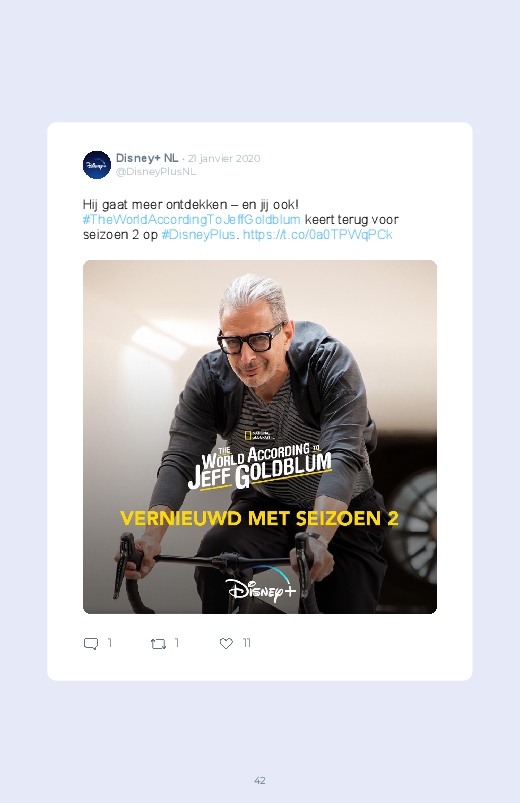The height and width of the screenshot is (803, 520).
Task: Click the 21 janvier 2020 date
Action: [x=224, y=158]
